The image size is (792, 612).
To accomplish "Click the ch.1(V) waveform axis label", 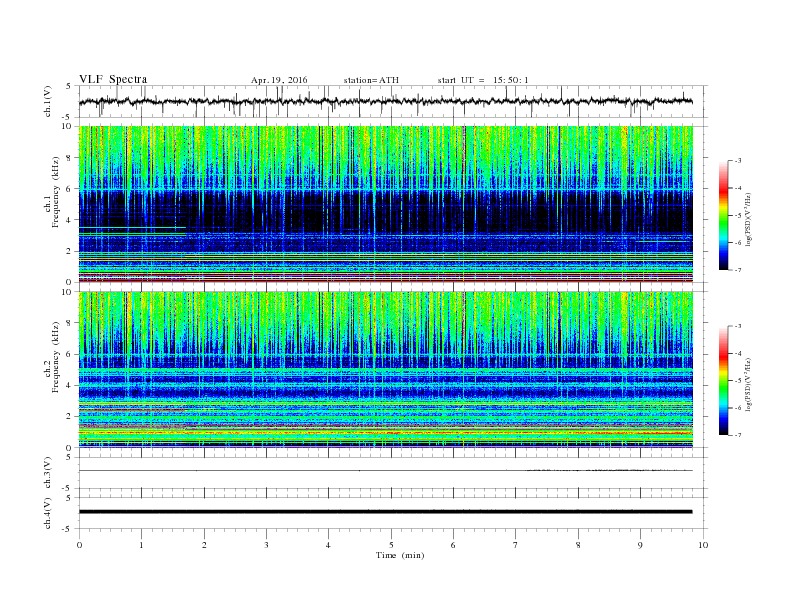I will point(48,101).
